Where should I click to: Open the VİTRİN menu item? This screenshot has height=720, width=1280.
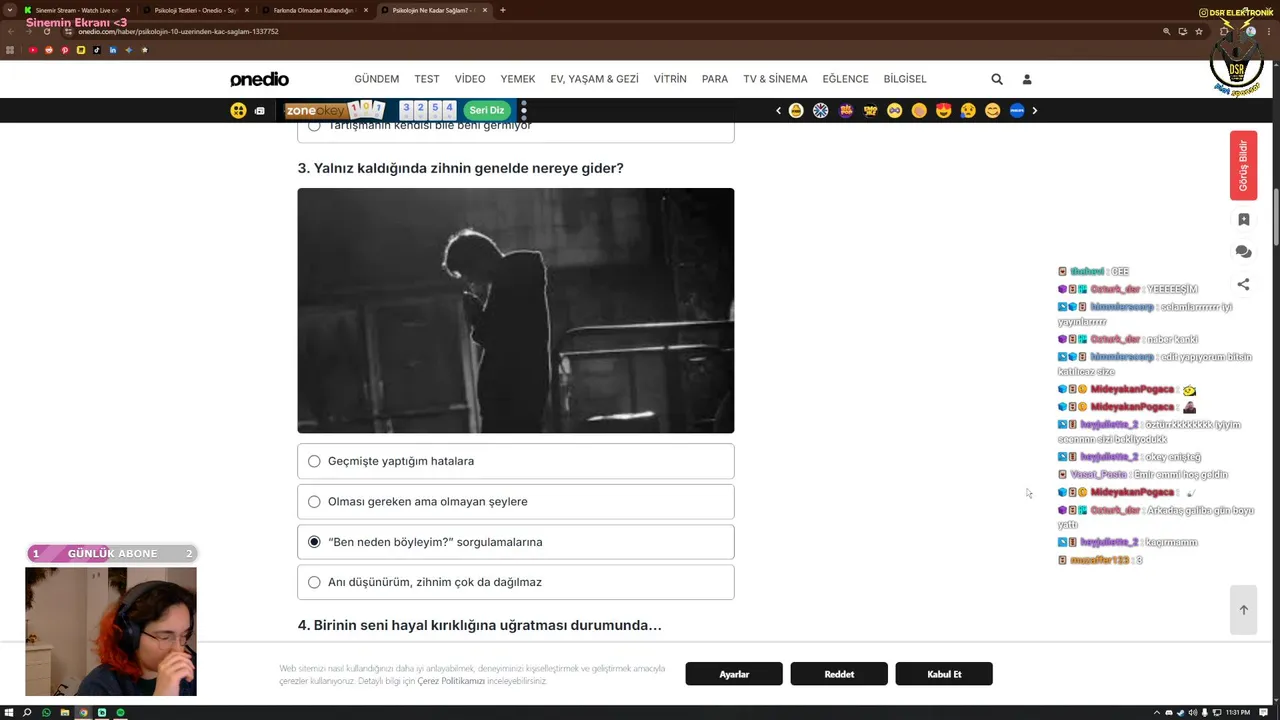pyautogui.click(x=670, y=79)
